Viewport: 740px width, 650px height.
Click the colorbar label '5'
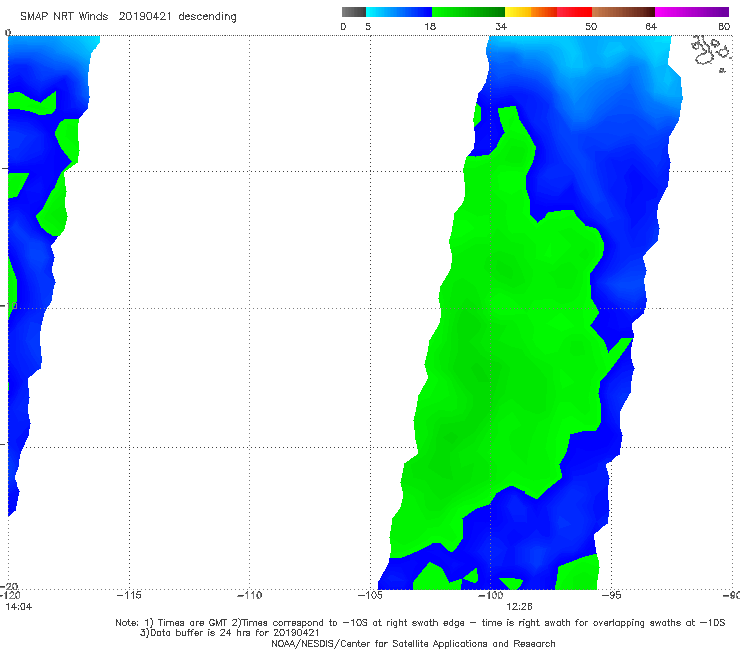click(x=368, y=26)
